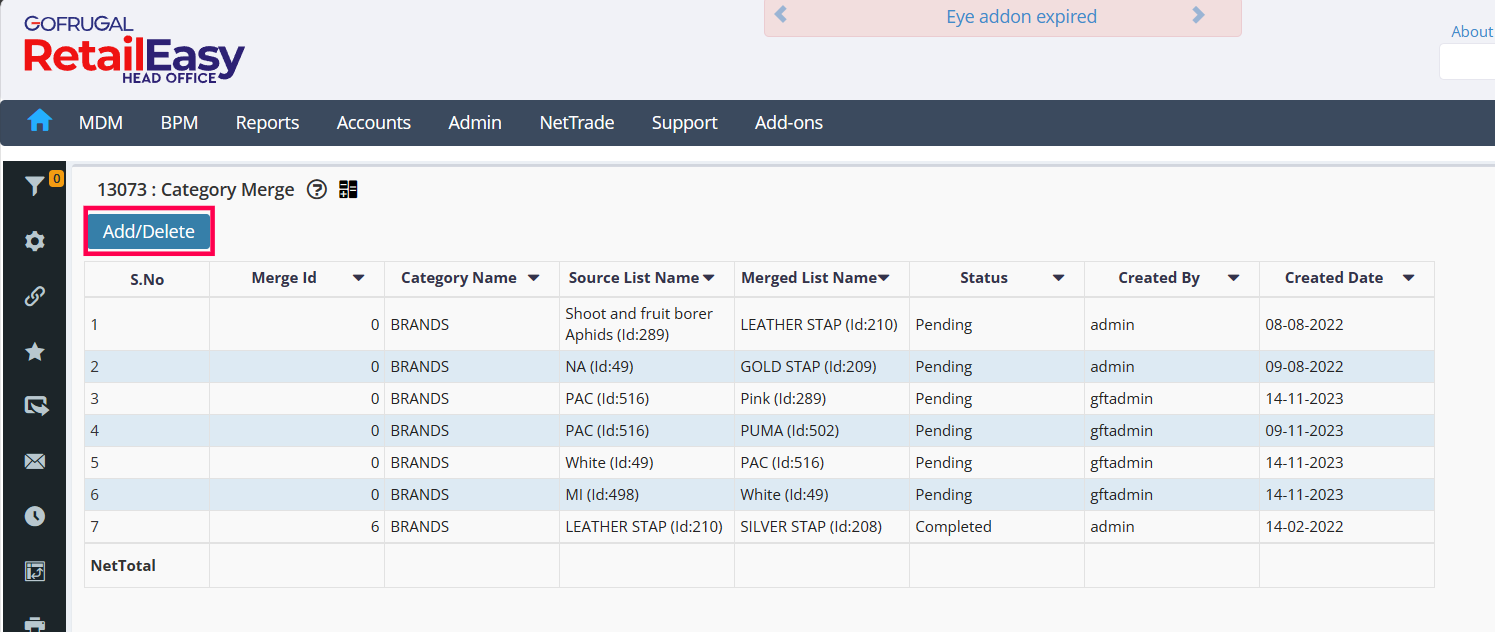The width and height of the screenshot is (1495, 632).
Task: Click the envelope mail icon in sidebar
Action: tap(35, 461)
